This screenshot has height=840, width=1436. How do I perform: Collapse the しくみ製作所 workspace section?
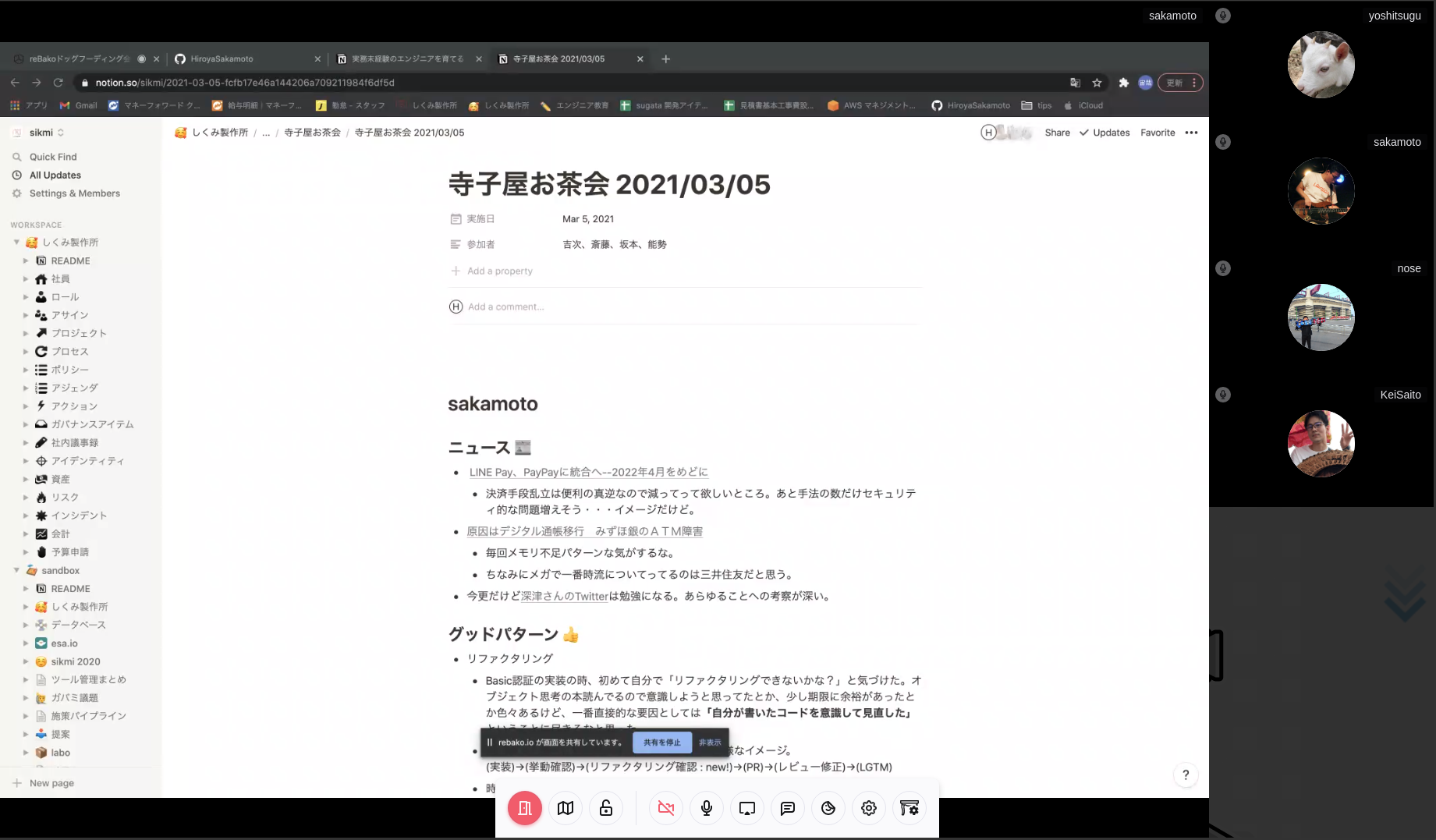point(16,242)
